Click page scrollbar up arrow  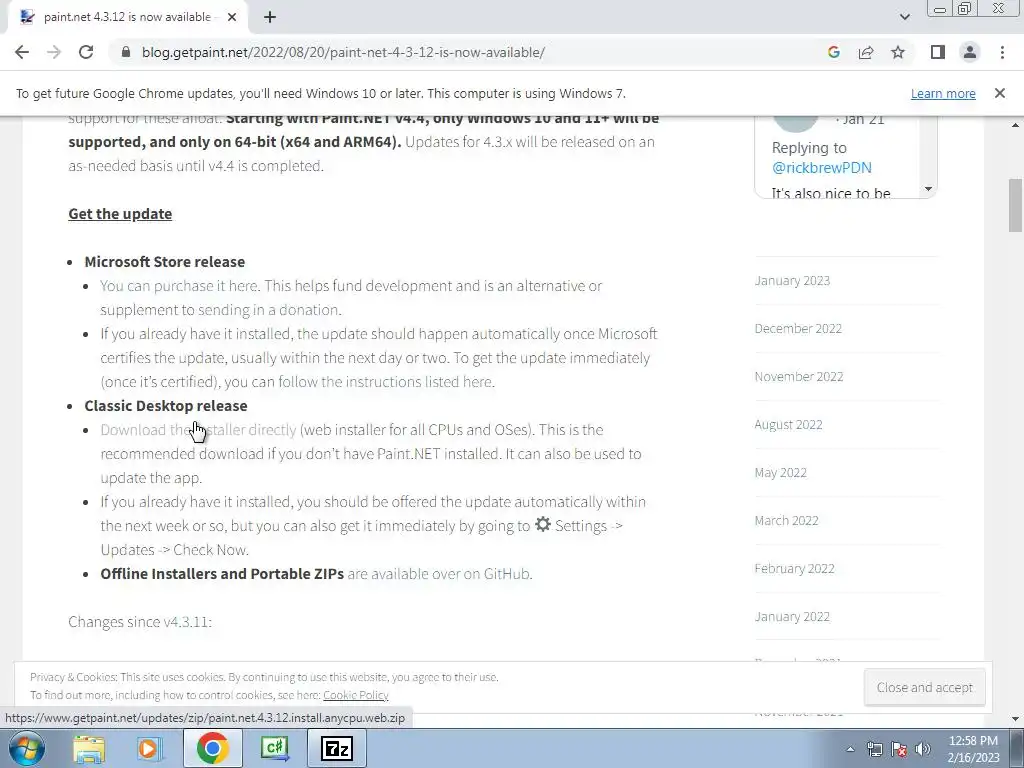1016,124
